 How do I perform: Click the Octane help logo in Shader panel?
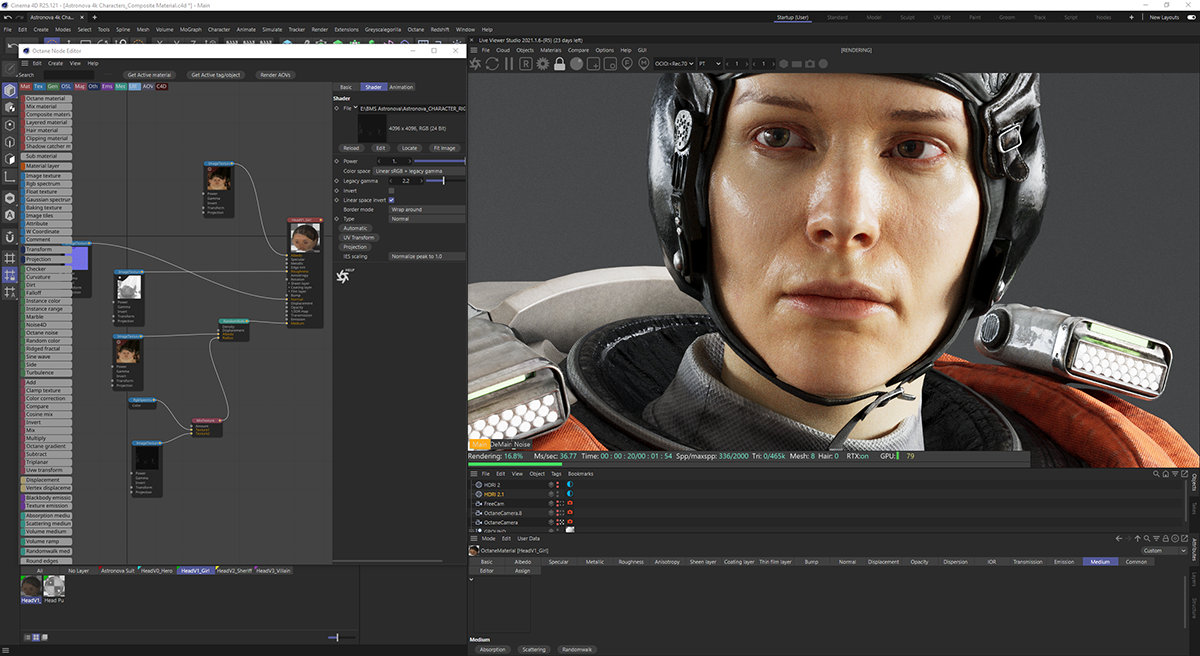[342, 277]
